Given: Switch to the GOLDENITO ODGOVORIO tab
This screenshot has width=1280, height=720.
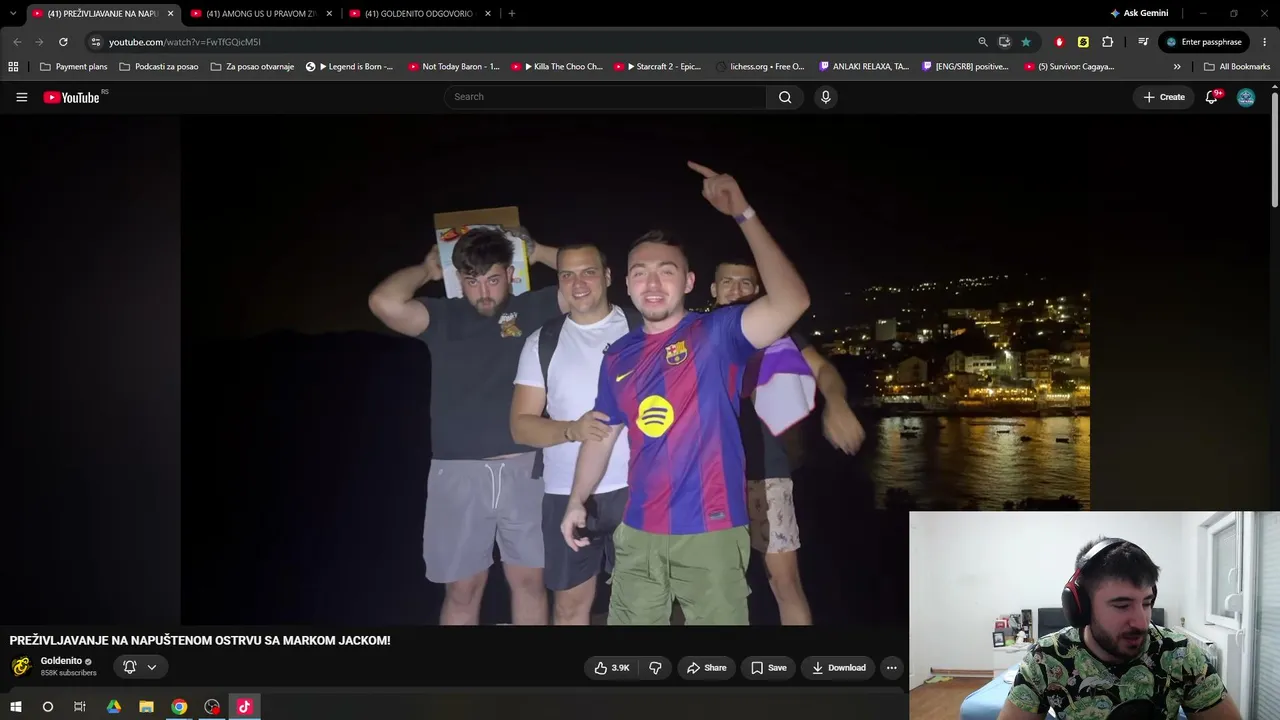Looking at the screenshot, I should (x=420, y=14).
